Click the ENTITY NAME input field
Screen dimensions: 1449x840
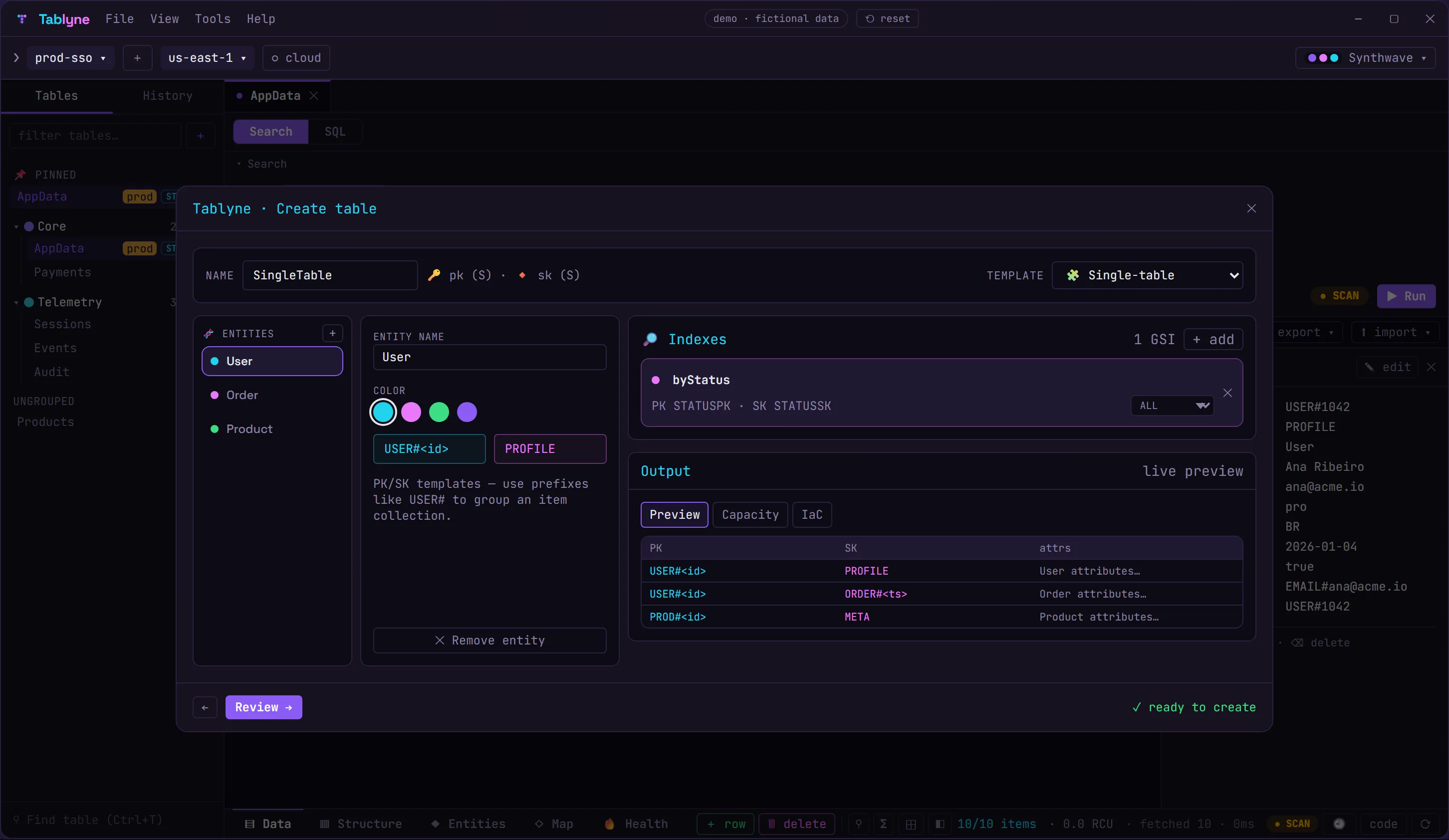point(490,357)
